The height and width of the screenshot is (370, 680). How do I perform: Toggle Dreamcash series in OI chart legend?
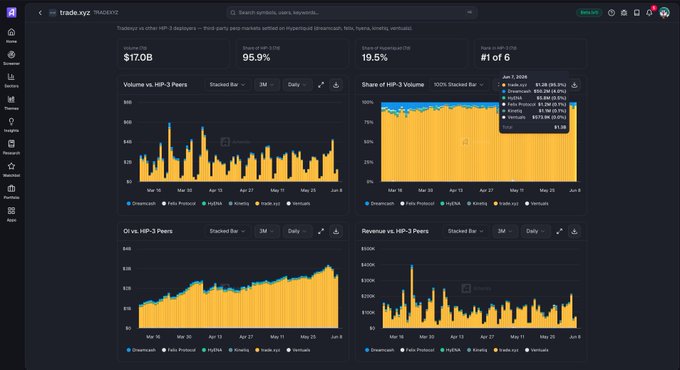[141, 350]
